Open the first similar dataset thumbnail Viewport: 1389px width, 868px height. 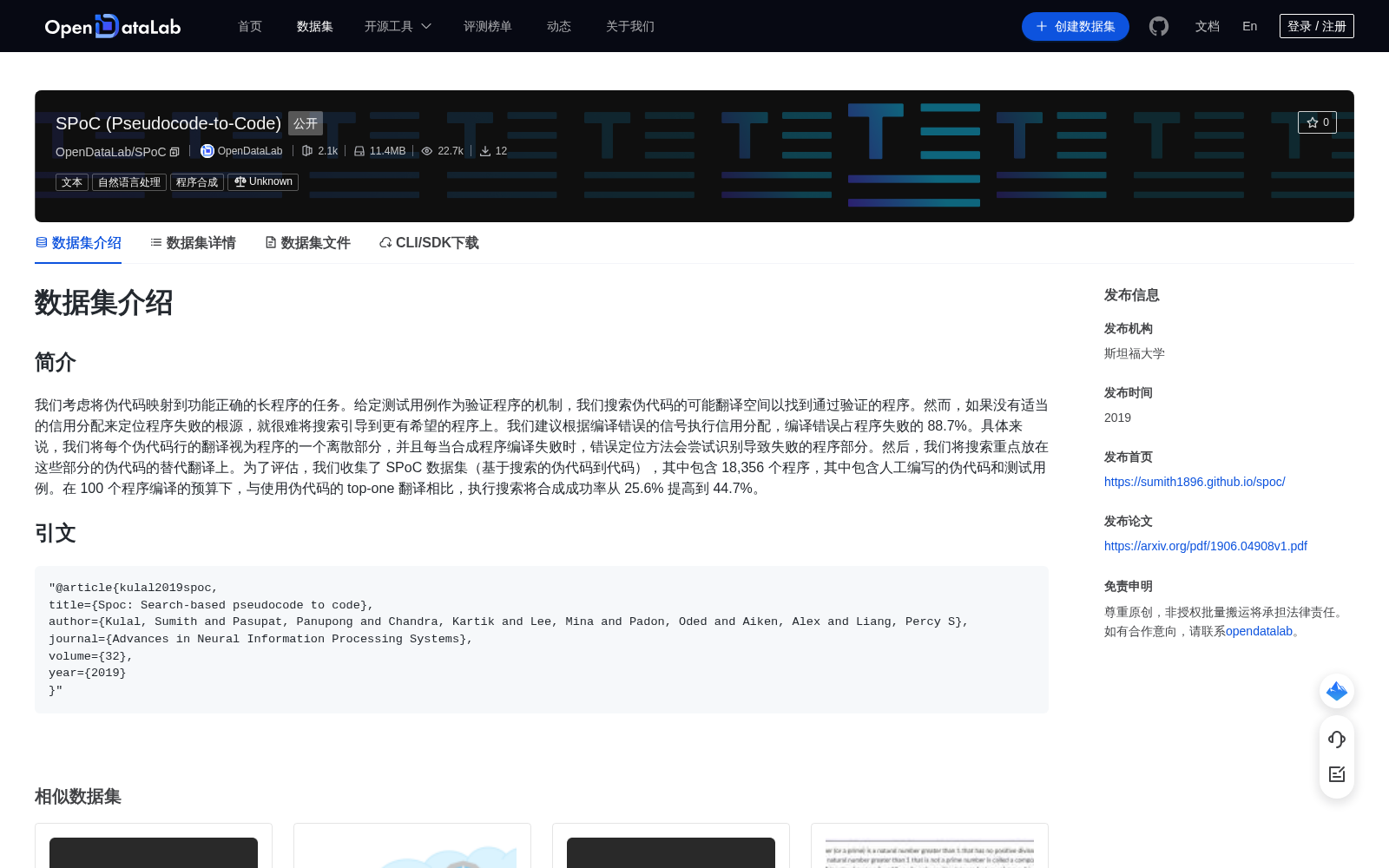click(154, 852)
